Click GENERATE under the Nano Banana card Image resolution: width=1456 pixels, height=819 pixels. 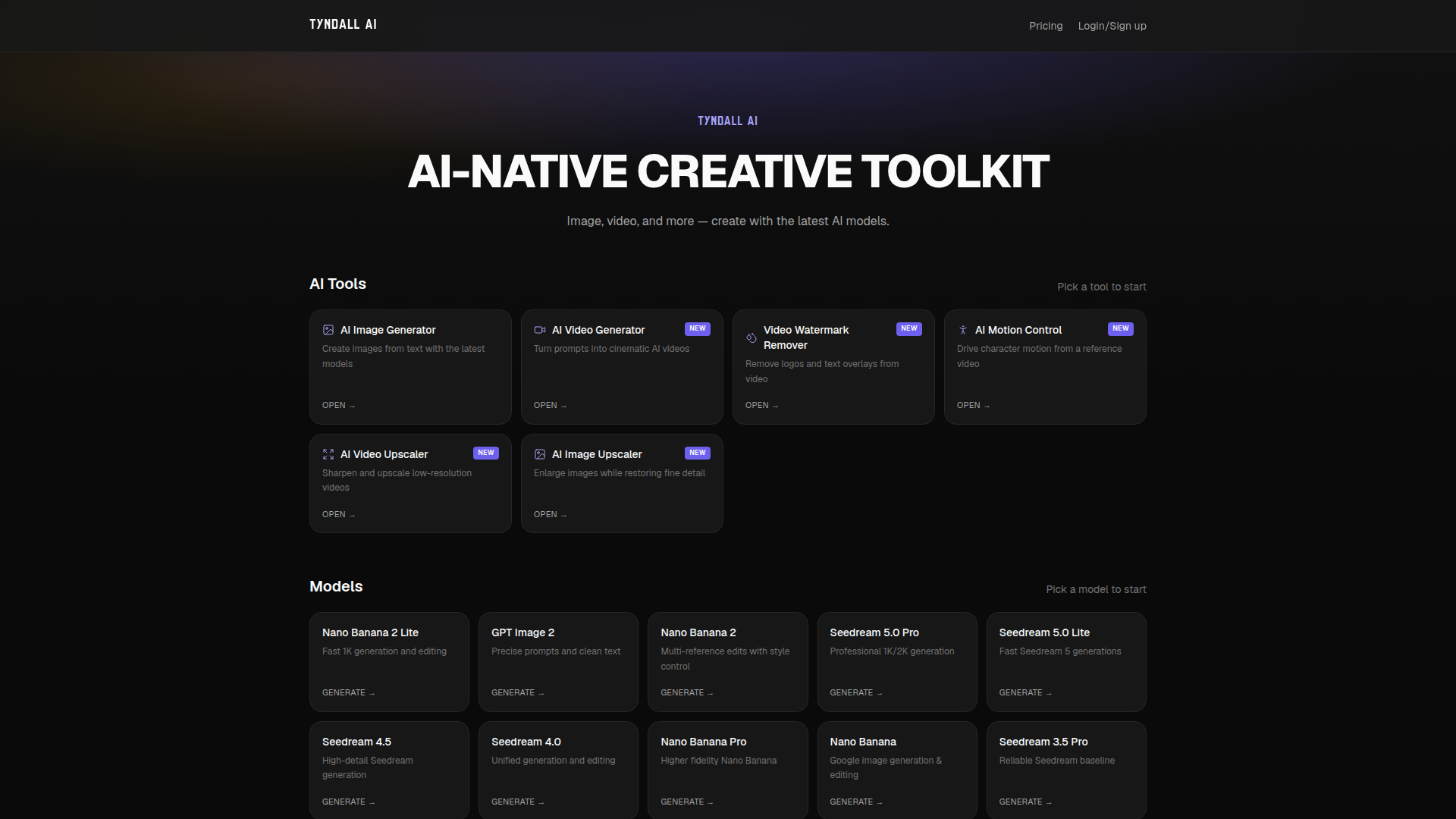click(x=856, y=802)
